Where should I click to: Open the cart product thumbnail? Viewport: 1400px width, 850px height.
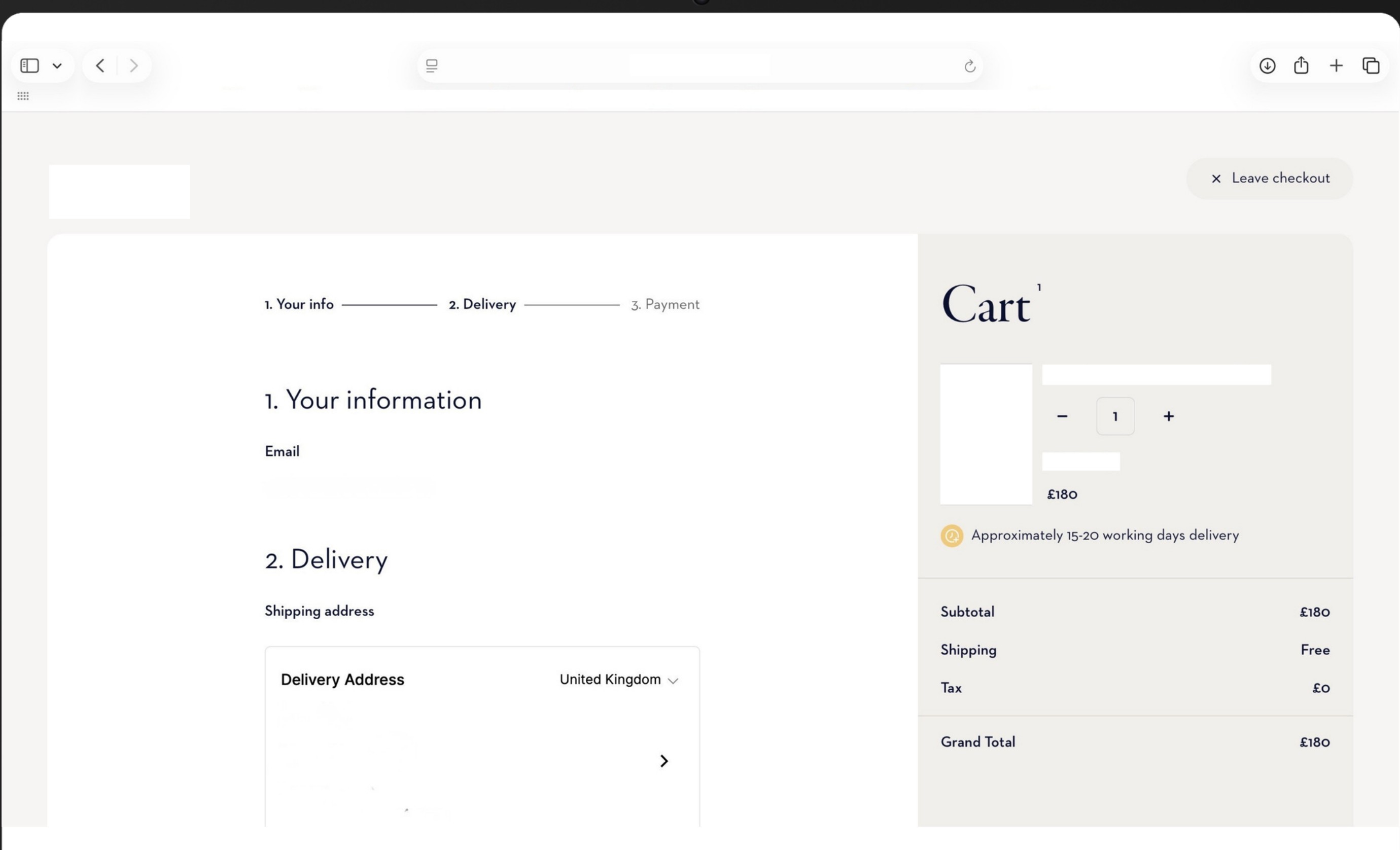[x=986, y=435]
